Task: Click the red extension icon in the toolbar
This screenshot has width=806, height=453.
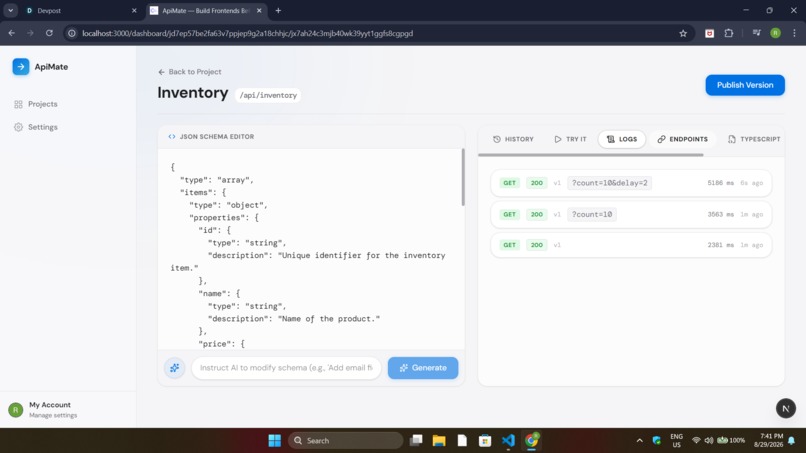Action: coord(709,33)
